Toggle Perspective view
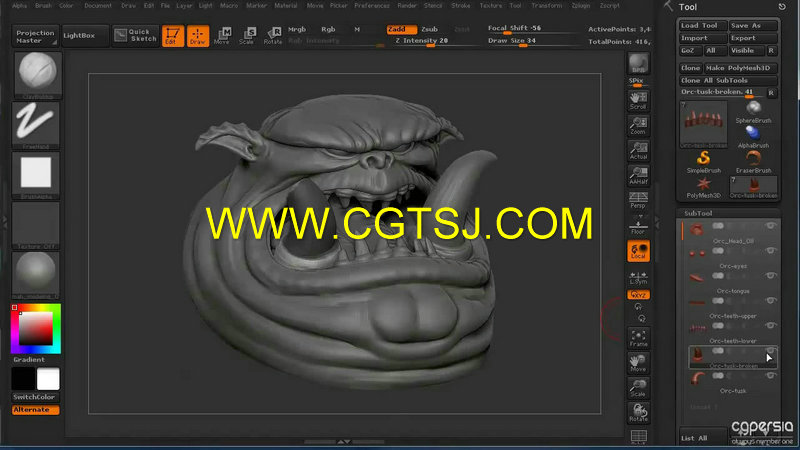800x450 pixels. point(638,201)
